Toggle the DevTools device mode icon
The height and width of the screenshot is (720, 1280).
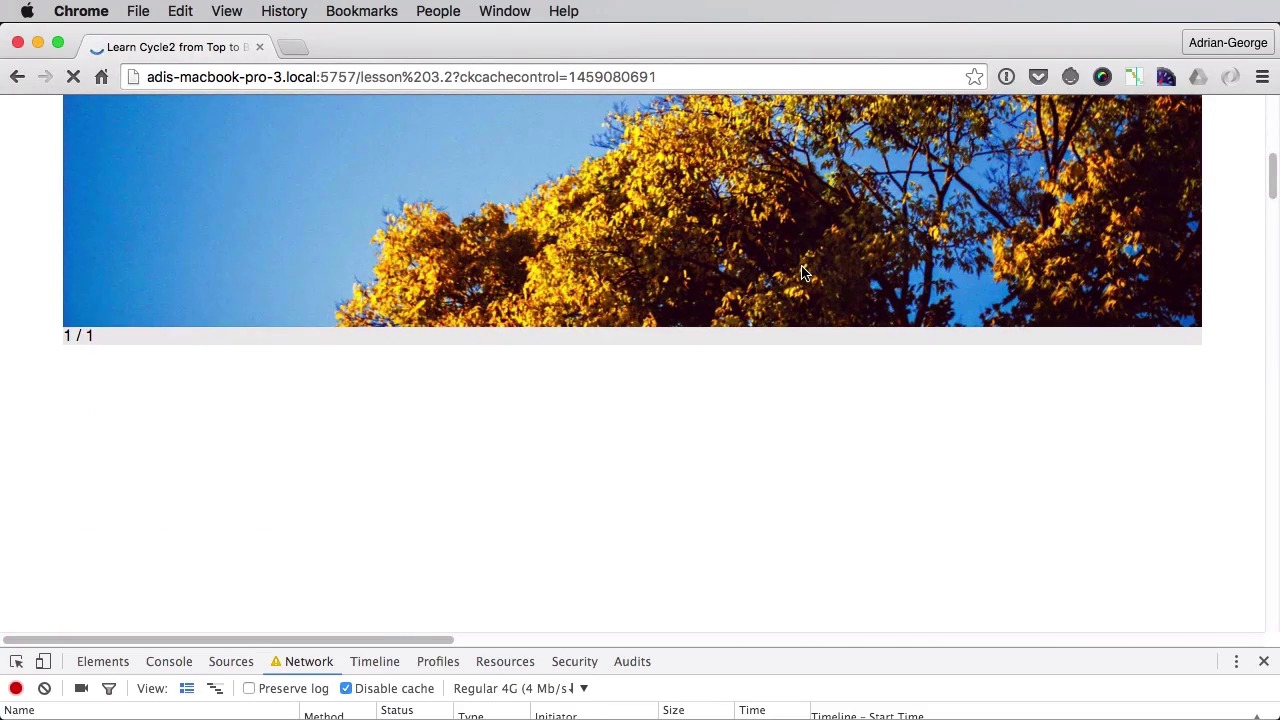click(43, 661)
